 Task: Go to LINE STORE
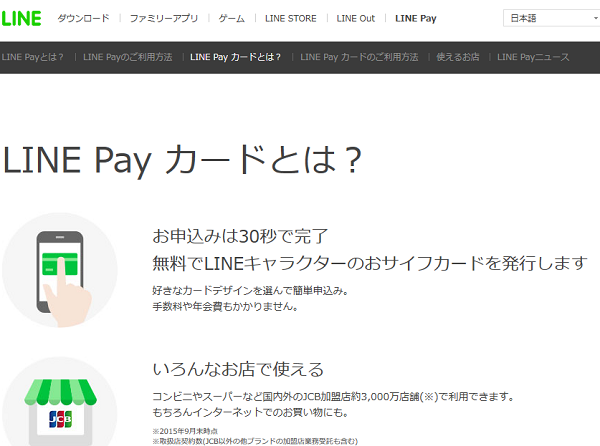coord(291,18)
